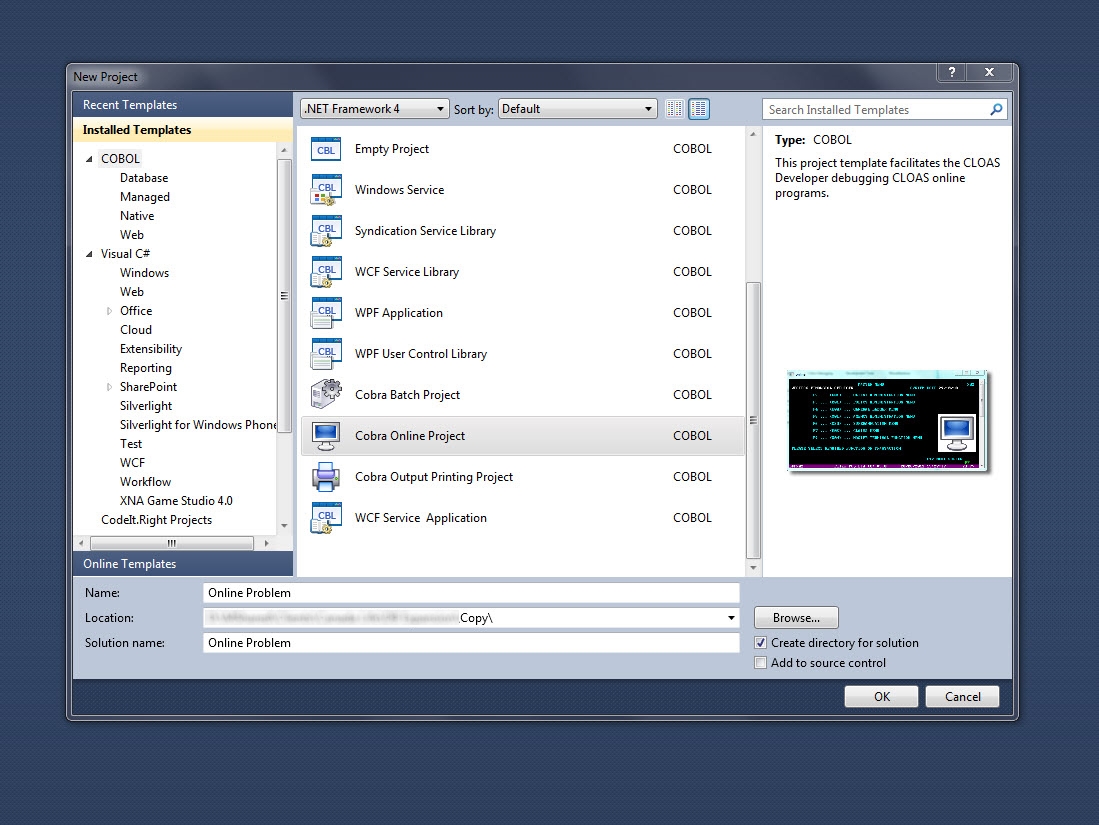Click Syndication Service Library template icon
The image size is (1099, 825).
326,231
